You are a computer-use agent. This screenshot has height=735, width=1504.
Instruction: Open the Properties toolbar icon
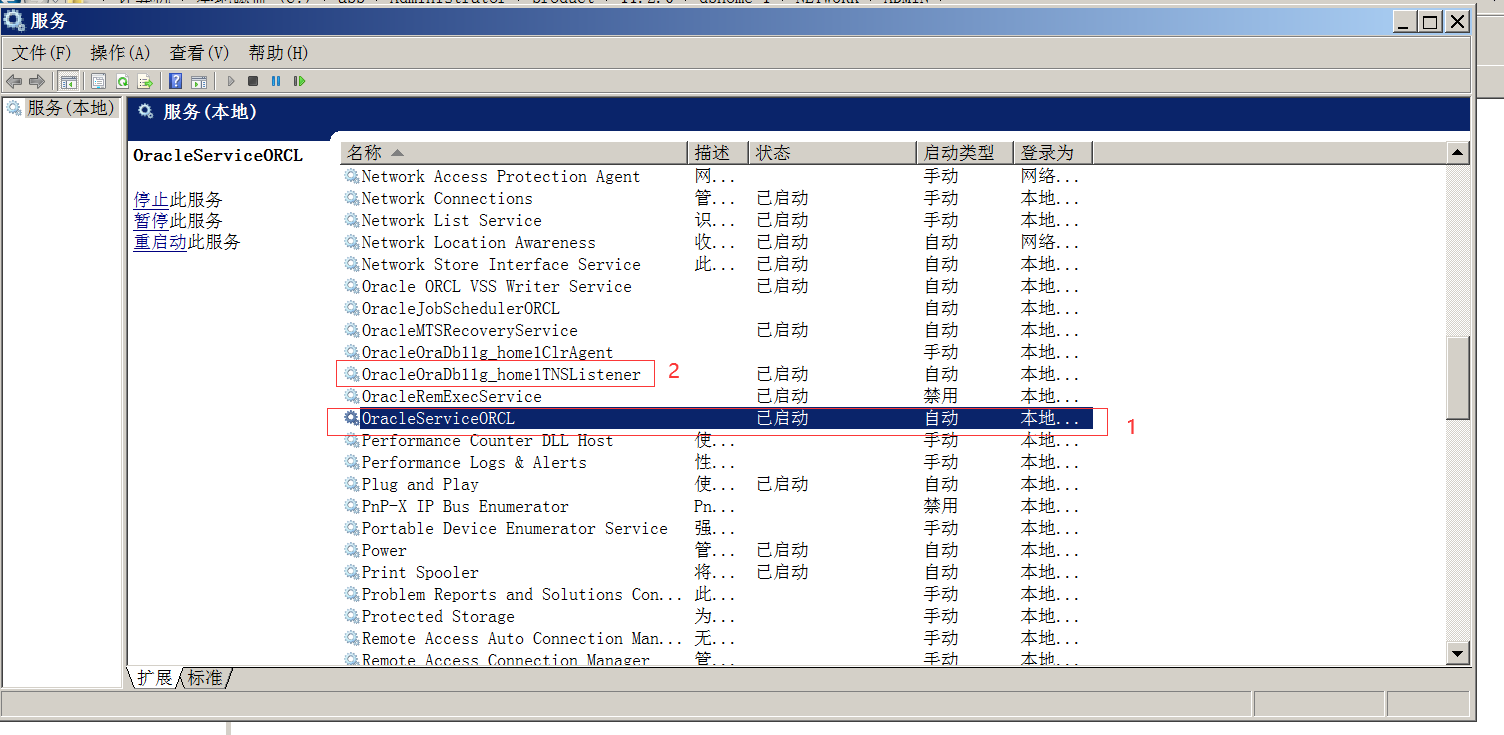98,81
